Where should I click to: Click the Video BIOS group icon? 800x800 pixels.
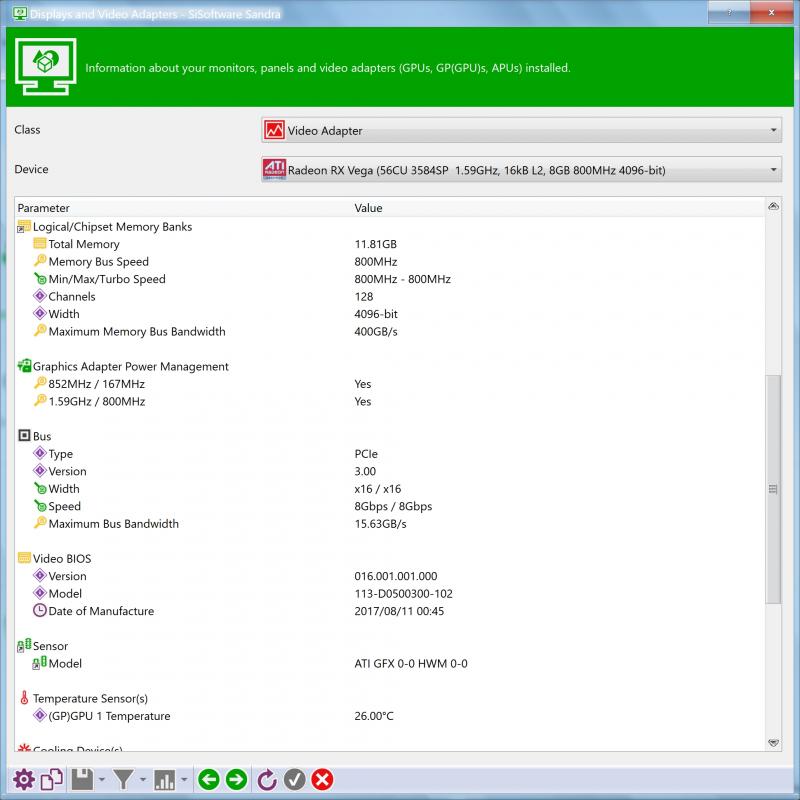coord(24,558)
